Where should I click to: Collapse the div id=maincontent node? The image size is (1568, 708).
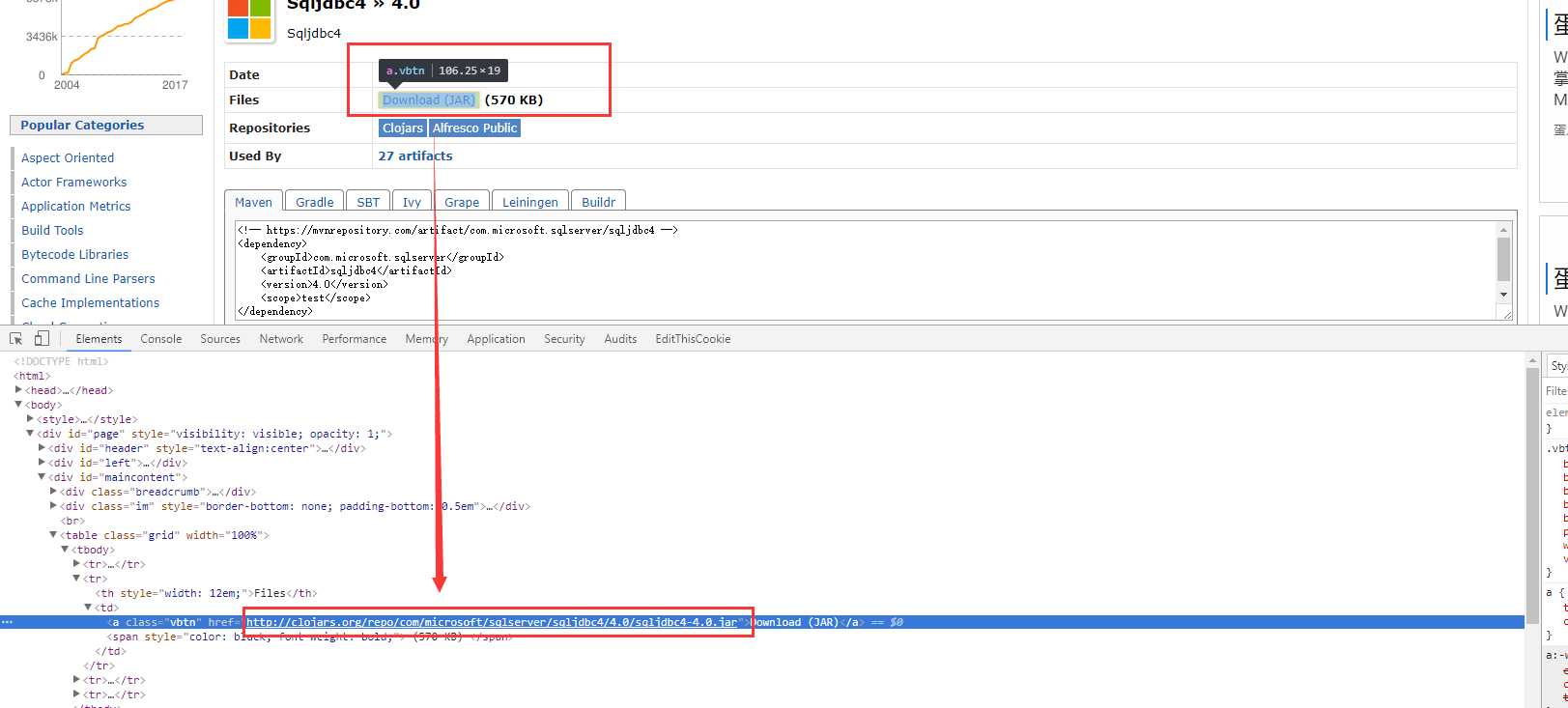(42, 477)
